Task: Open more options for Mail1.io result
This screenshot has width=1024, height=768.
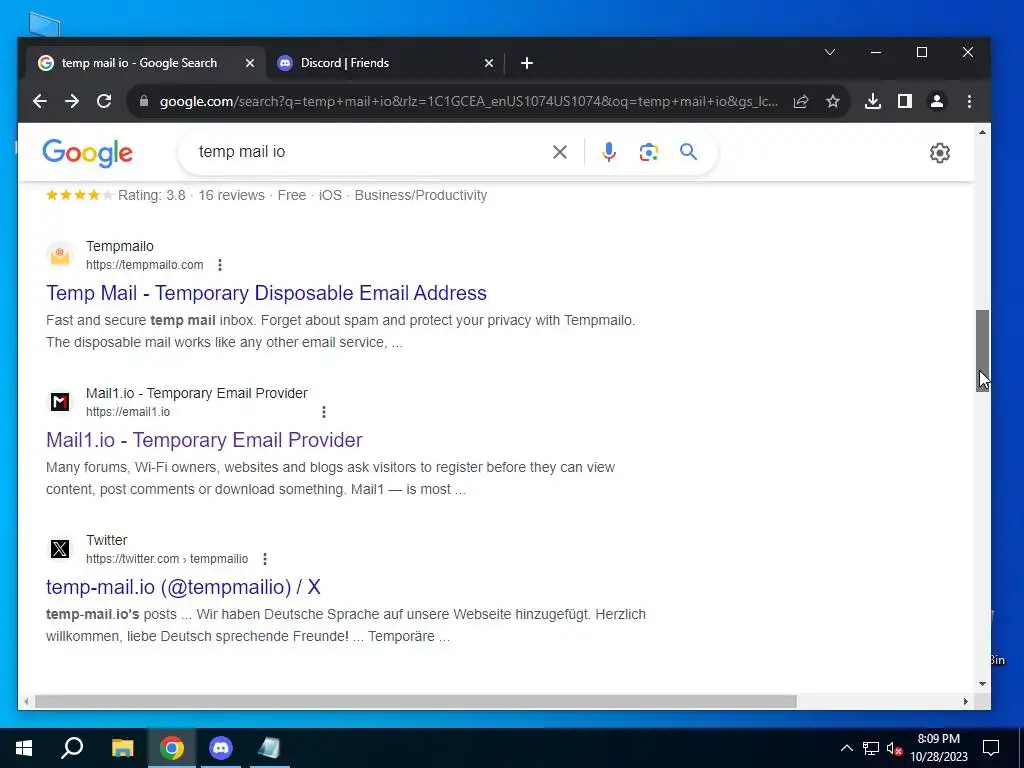Action: (324, 411)
